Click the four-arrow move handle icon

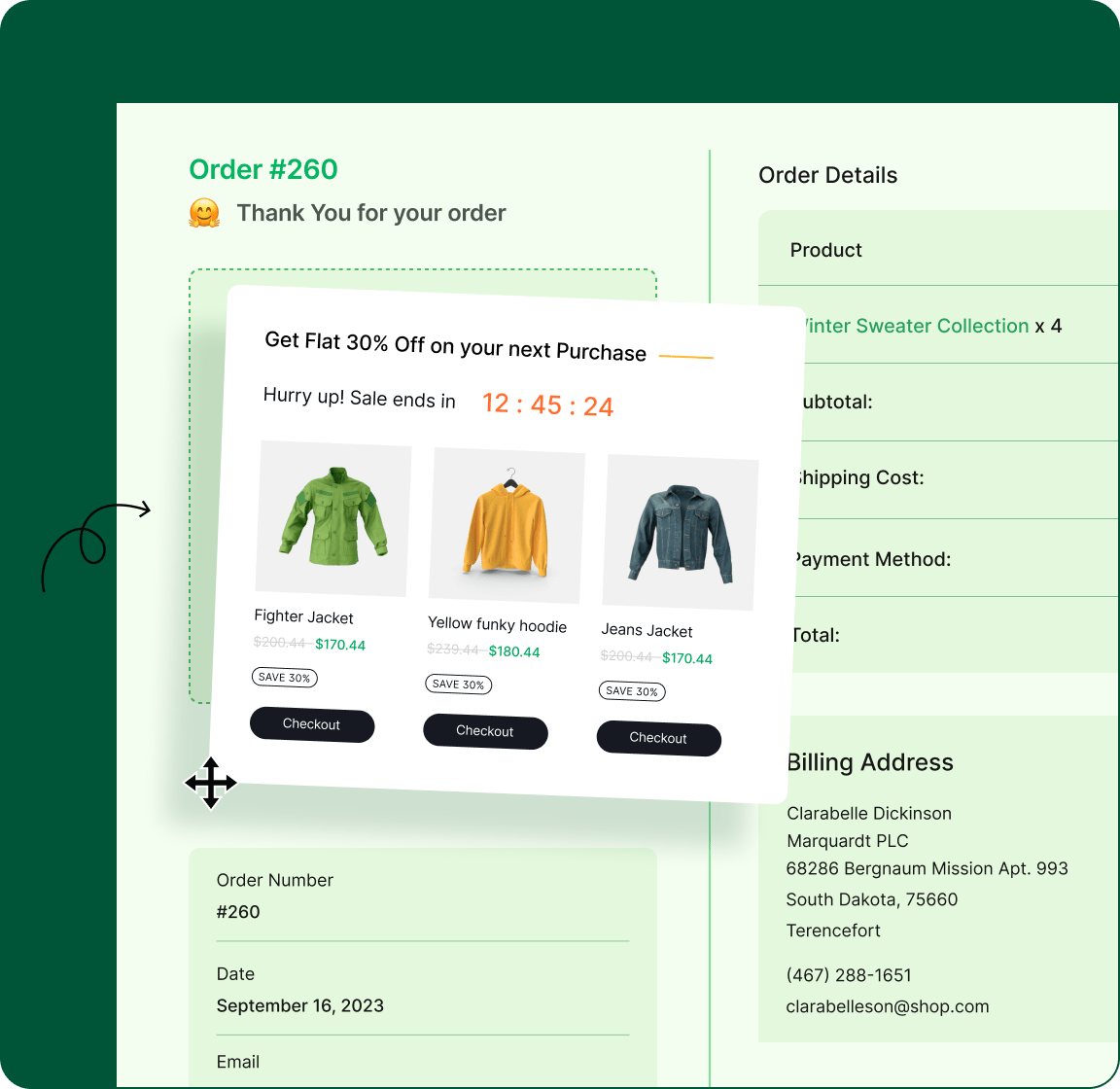coord(211,784)
